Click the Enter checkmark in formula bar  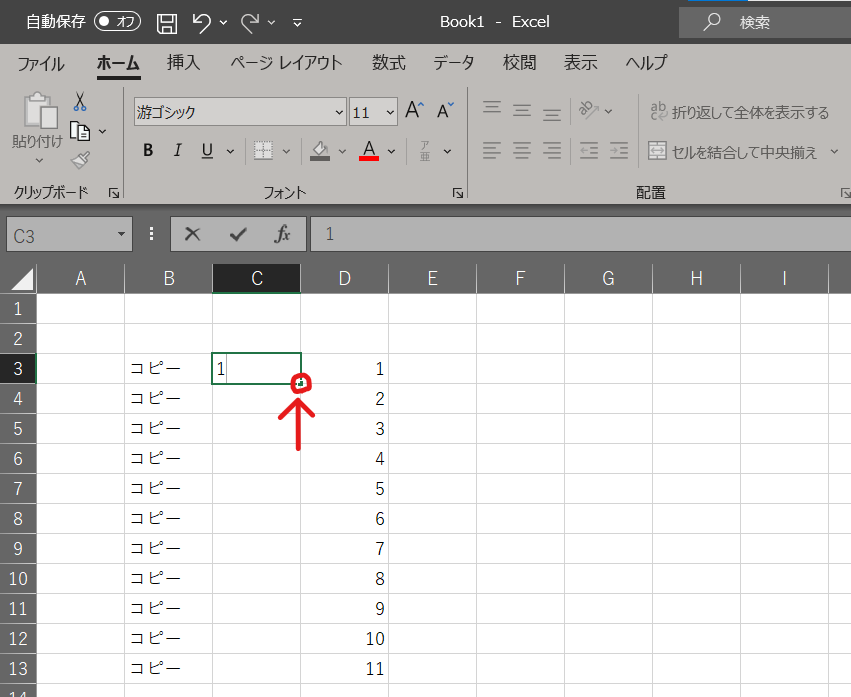[238, 235]
